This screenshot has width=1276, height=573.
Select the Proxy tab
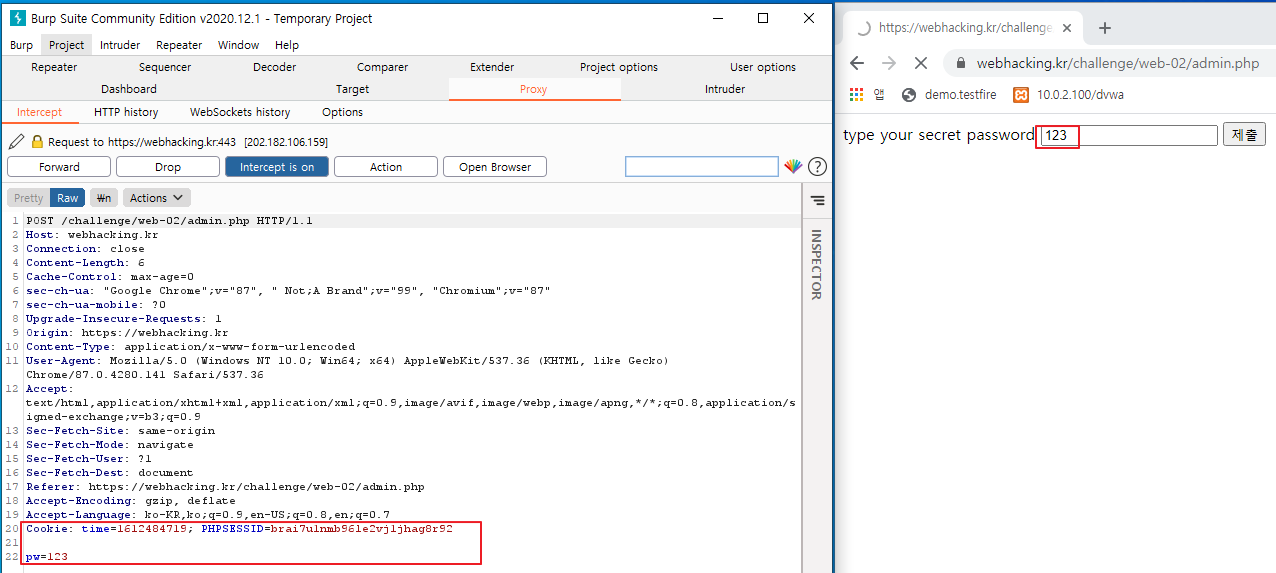click(534, 89)
